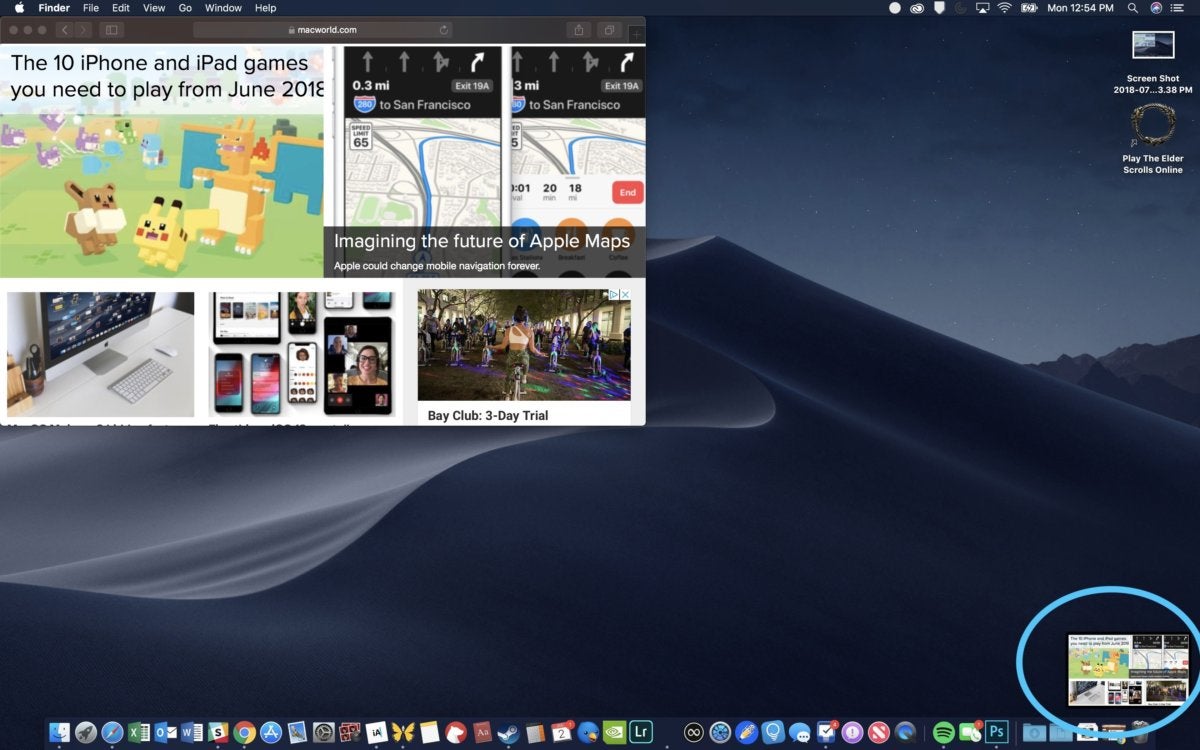This screenshot has width=1200, height=750.
Task: Click the Mon 12:54 PM clock
Action: click(1080, 8)
